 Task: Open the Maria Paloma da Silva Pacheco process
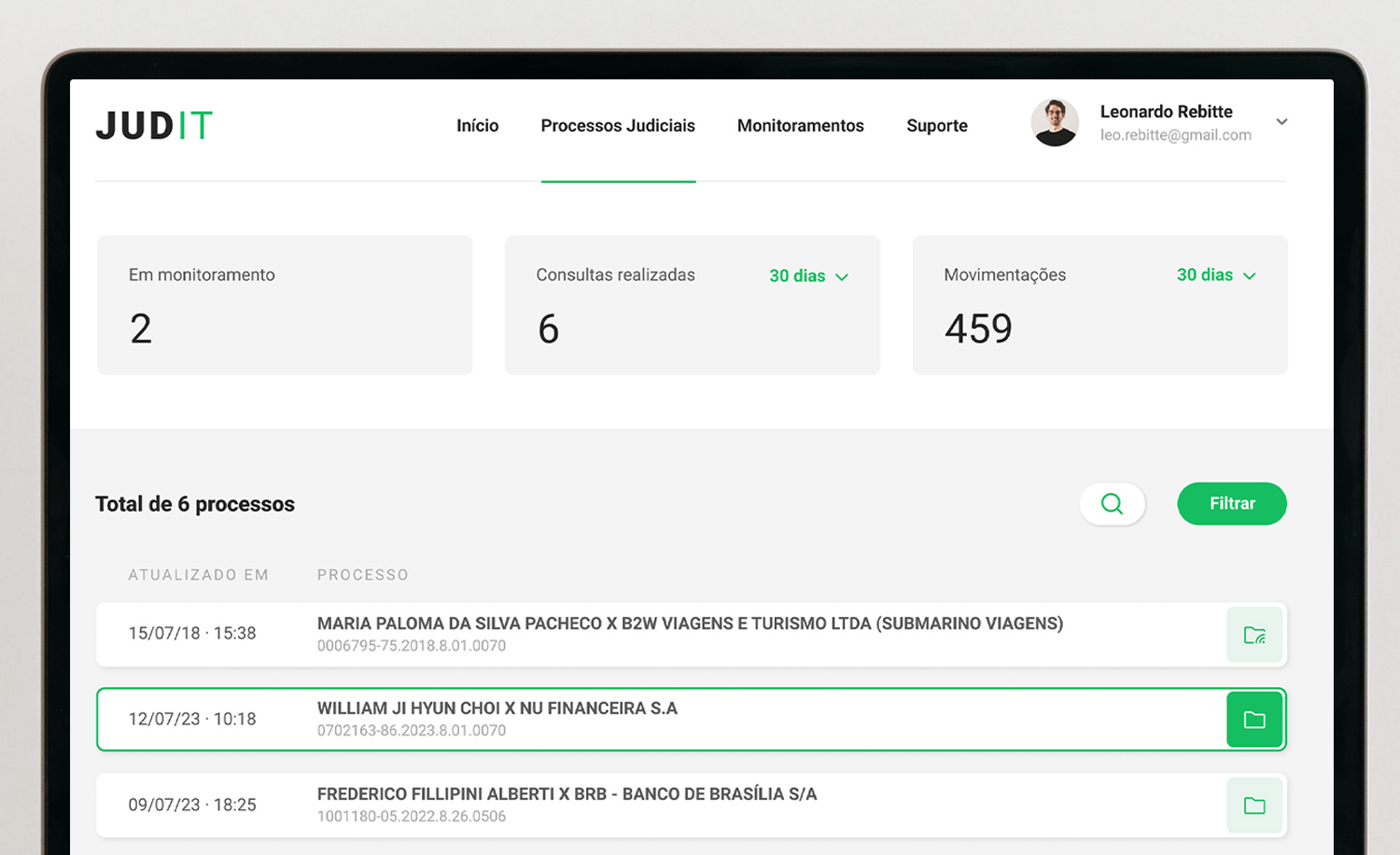[x=689, y=624]
